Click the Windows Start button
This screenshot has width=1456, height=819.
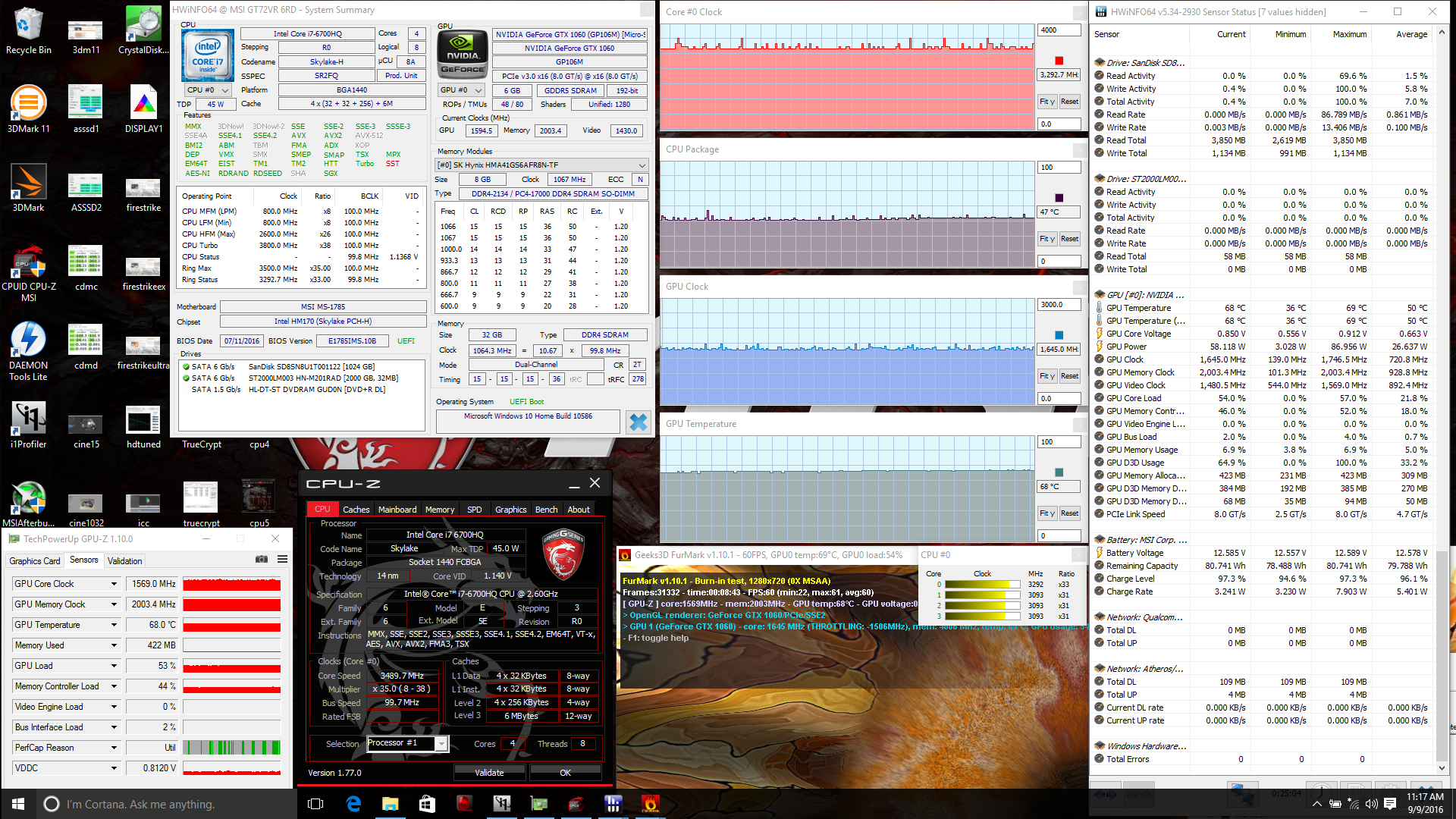coord(18,804)
